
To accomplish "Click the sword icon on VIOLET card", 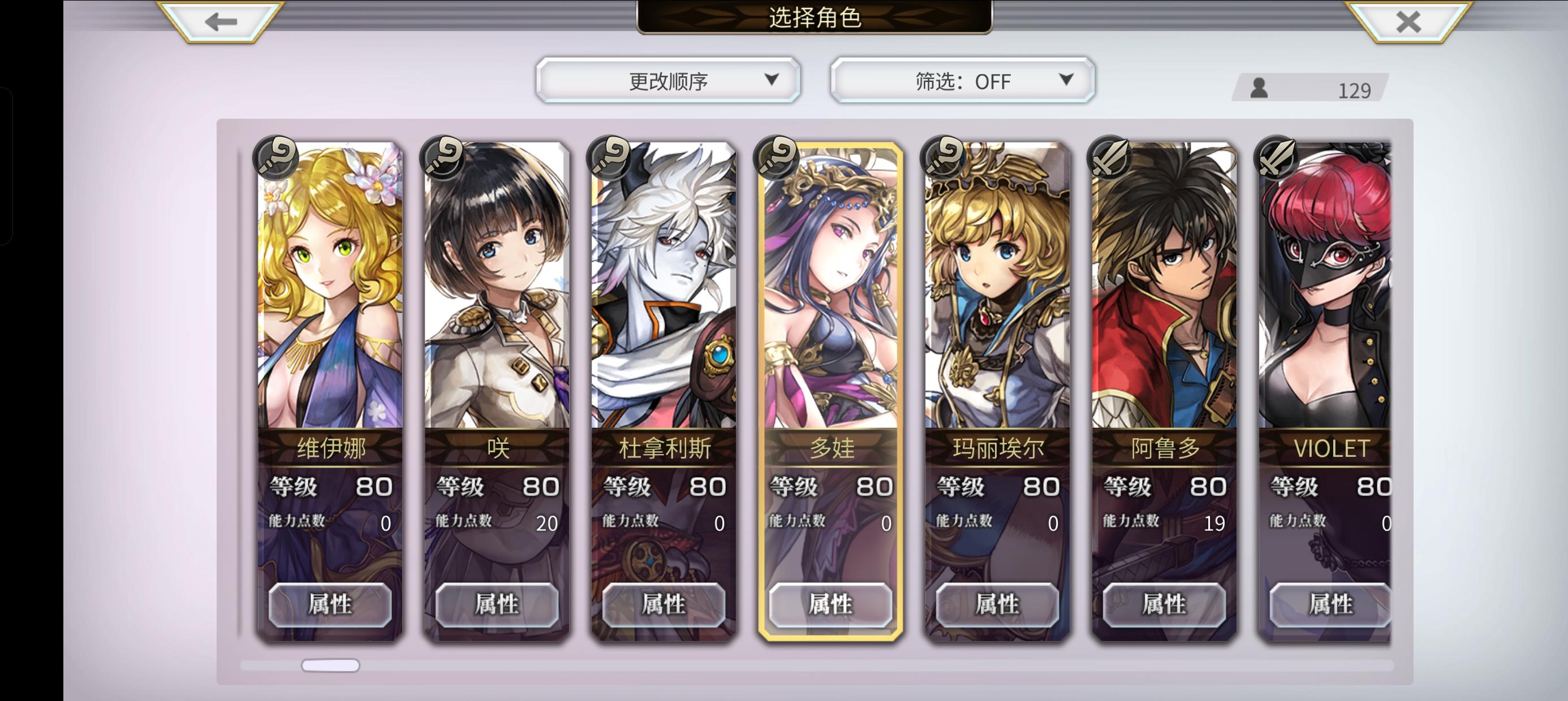I will 1277,157.
